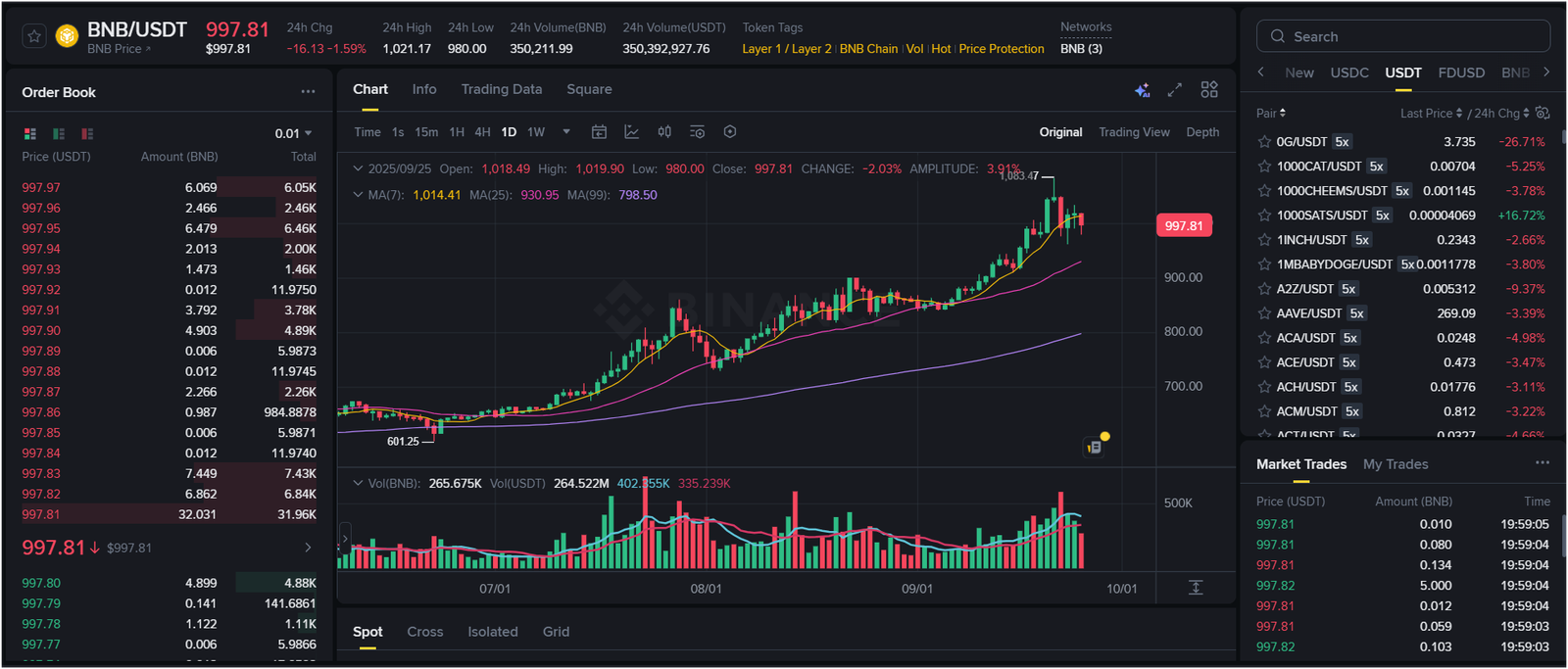Click the BNB coin logo
1568x669 pixels.
67,36
